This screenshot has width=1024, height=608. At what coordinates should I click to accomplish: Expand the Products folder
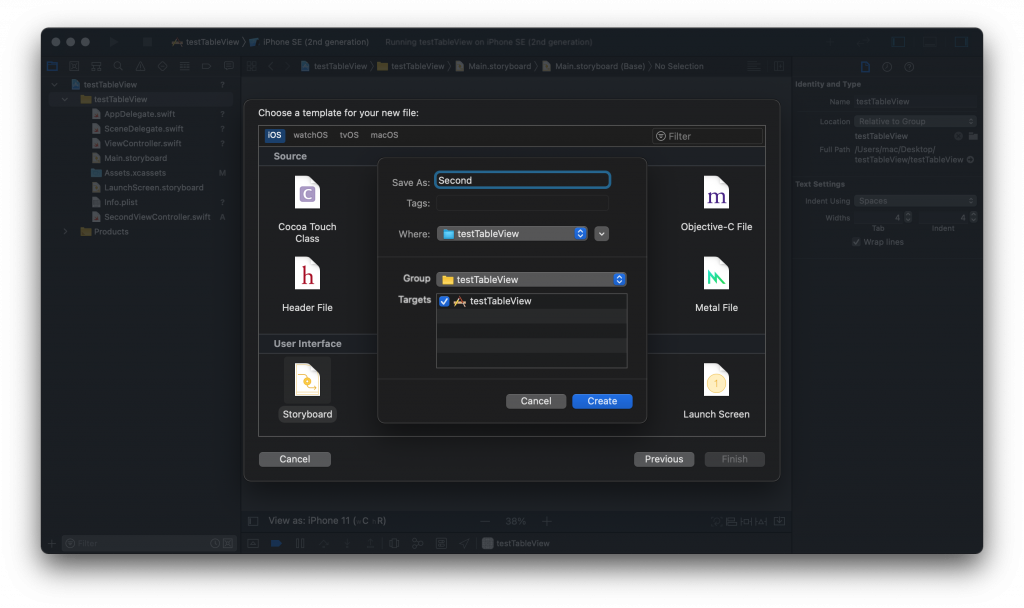click(x=65, y=232)
